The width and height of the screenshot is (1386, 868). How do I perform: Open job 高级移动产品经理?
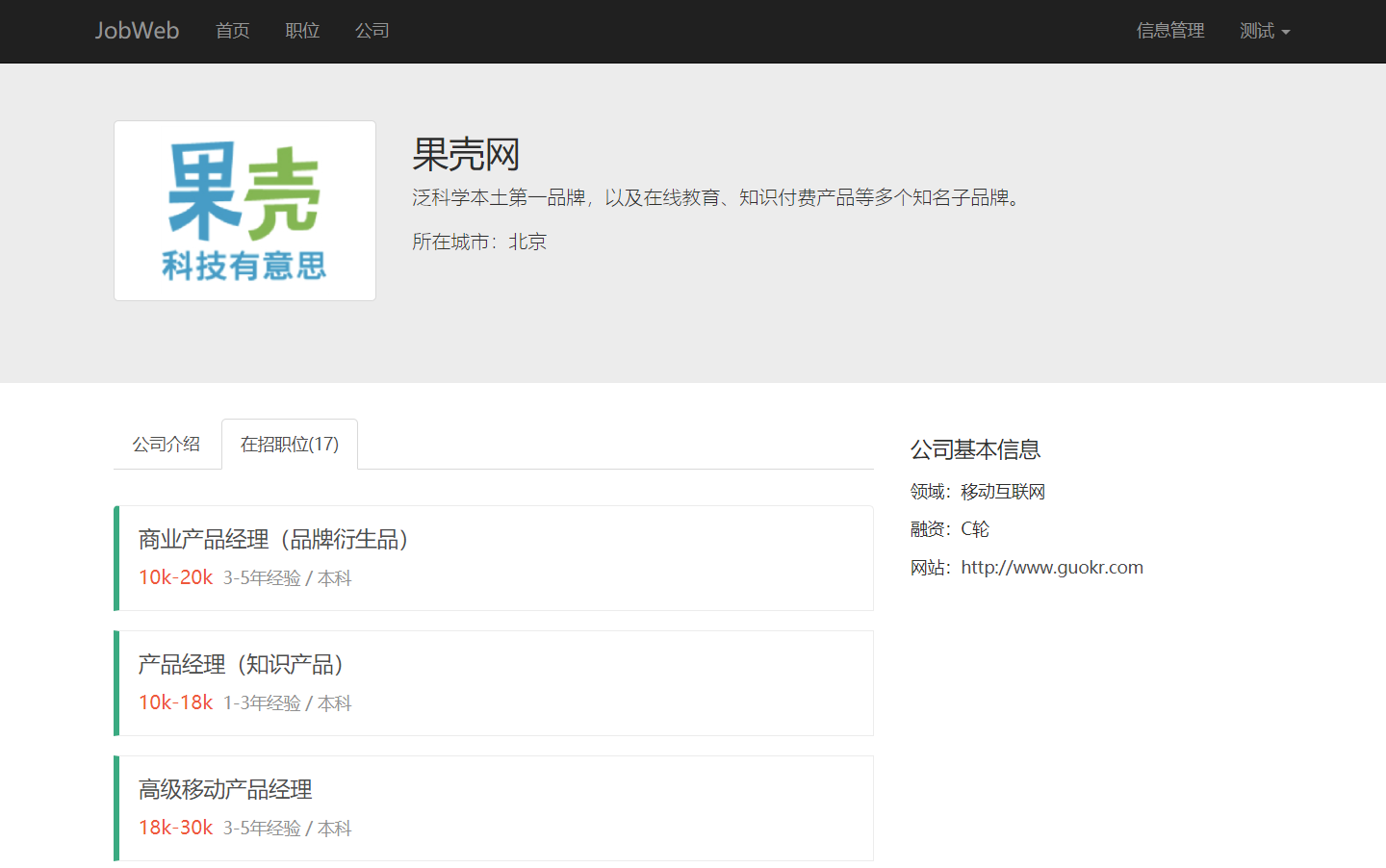225,789
